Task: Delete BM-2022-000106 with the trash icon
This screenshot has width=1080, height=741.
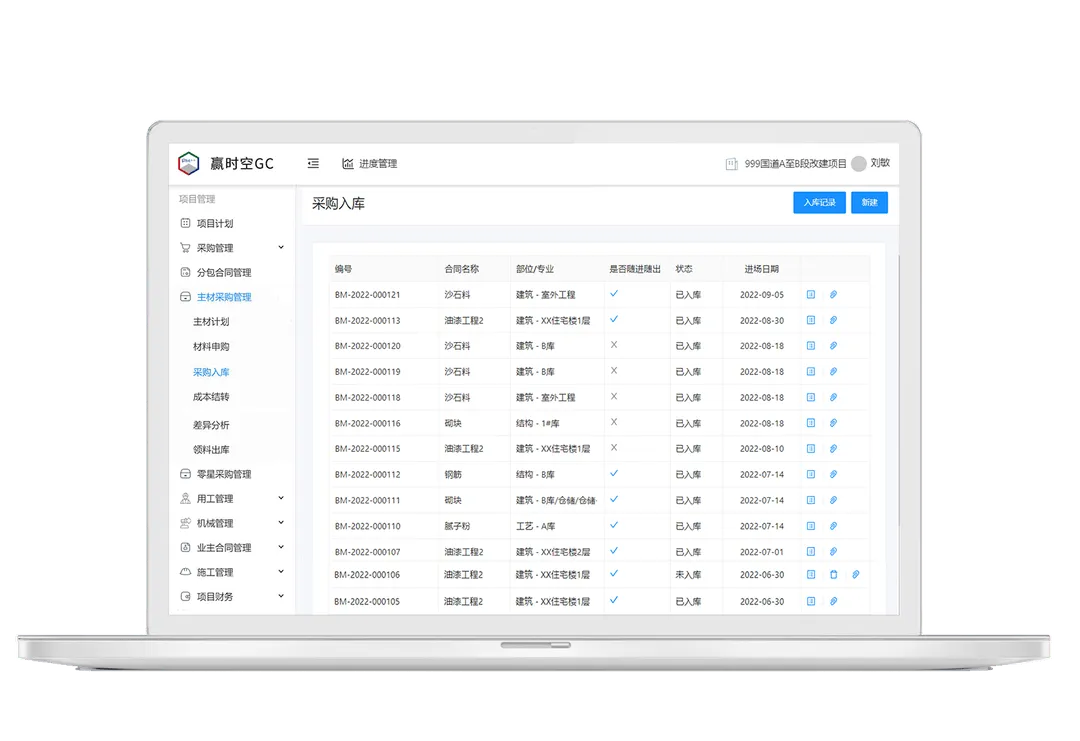Action: pyautogui.click(x=833, y=574)
